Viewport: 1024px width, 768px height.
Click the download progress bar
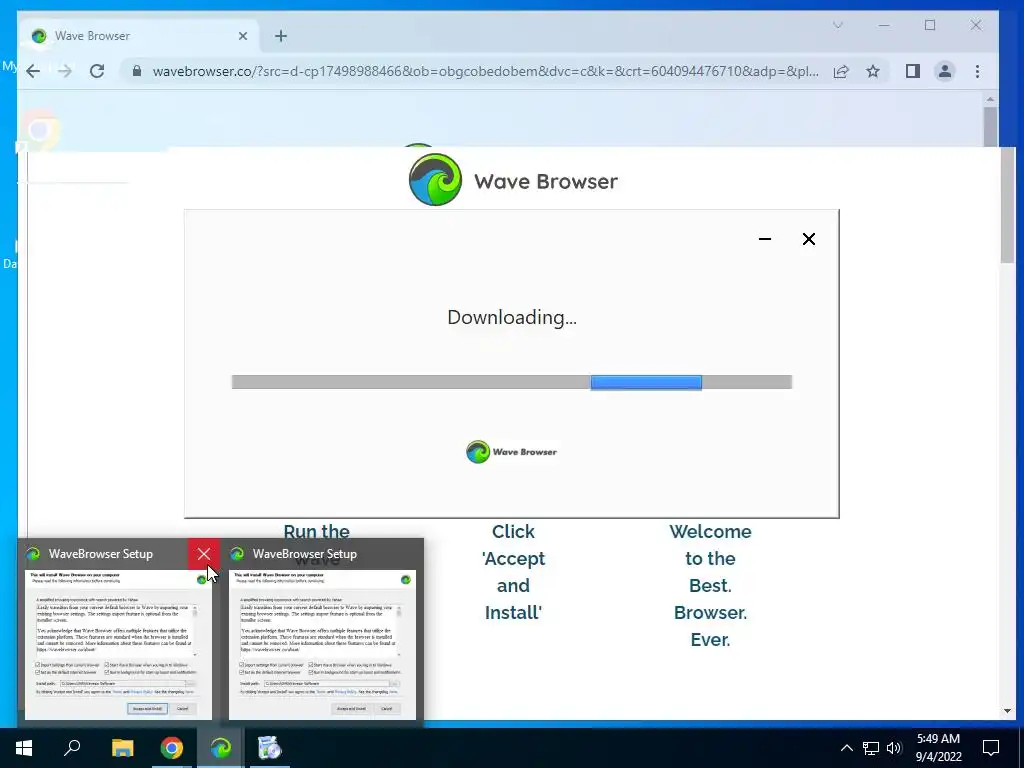pyautogui.click(x=512, y=382)
